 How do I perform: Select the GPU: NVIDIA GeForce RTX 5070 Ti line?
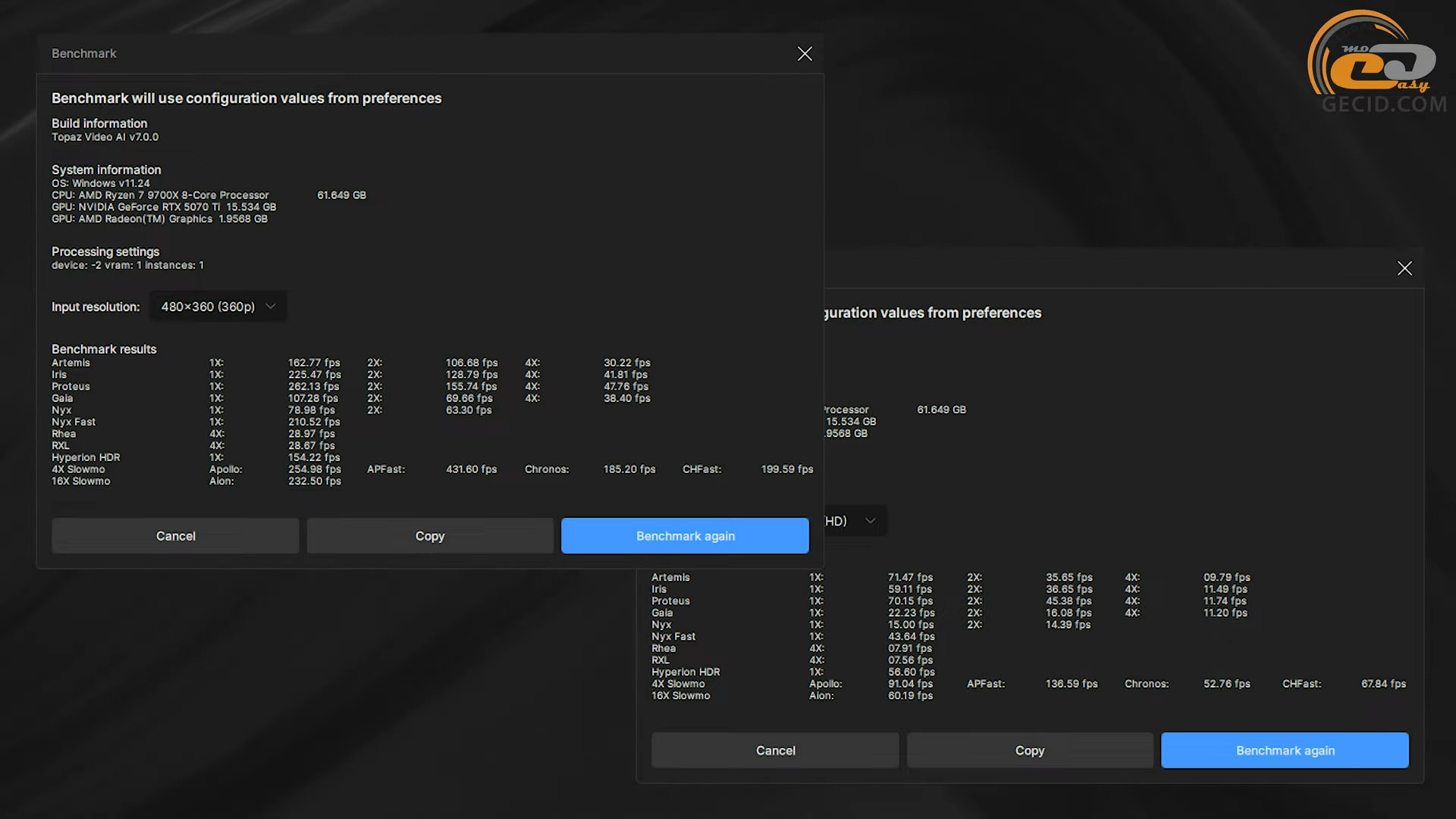tap(164, 207)
